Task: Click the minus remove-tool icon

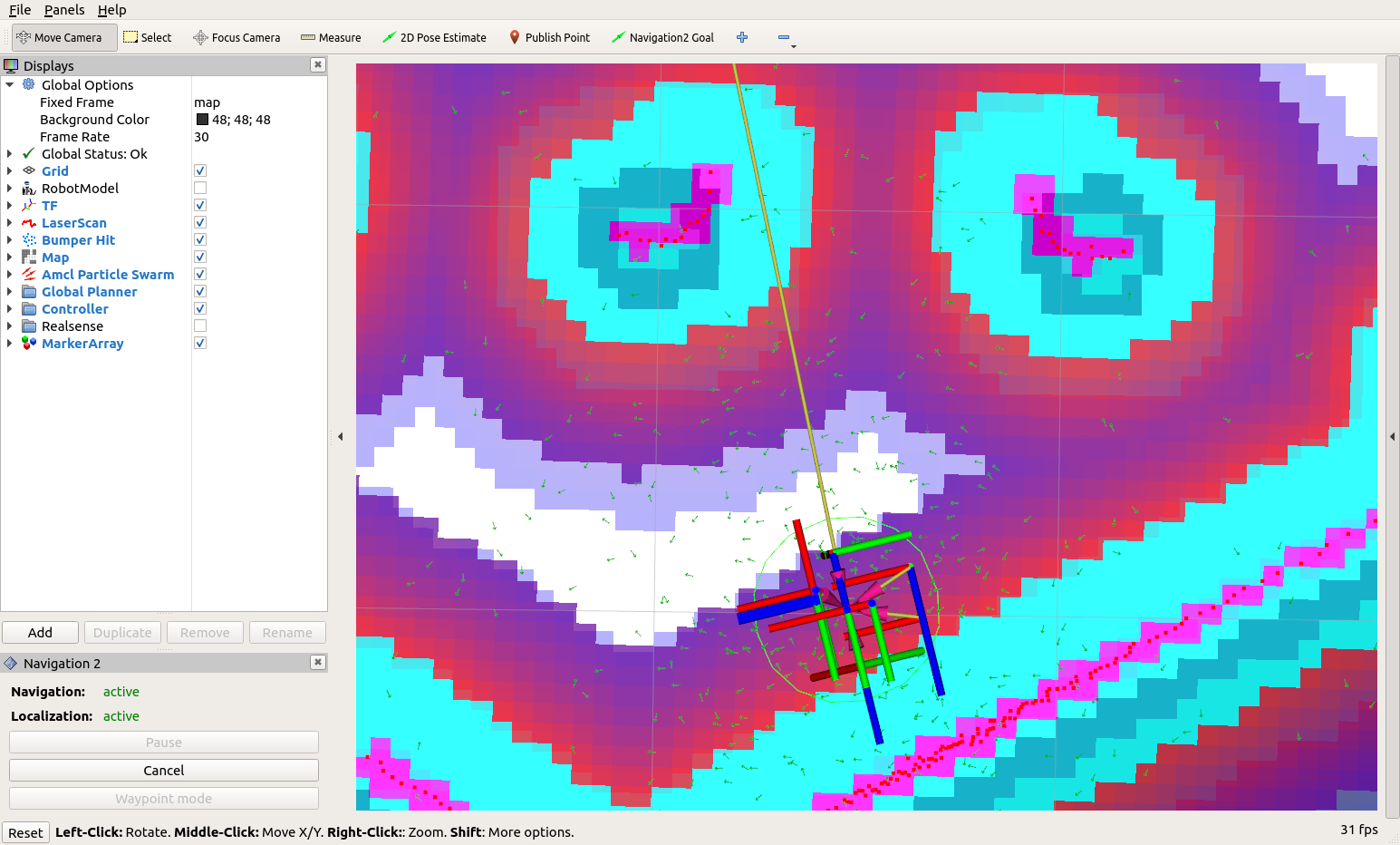Action: [x=784, y=38]
